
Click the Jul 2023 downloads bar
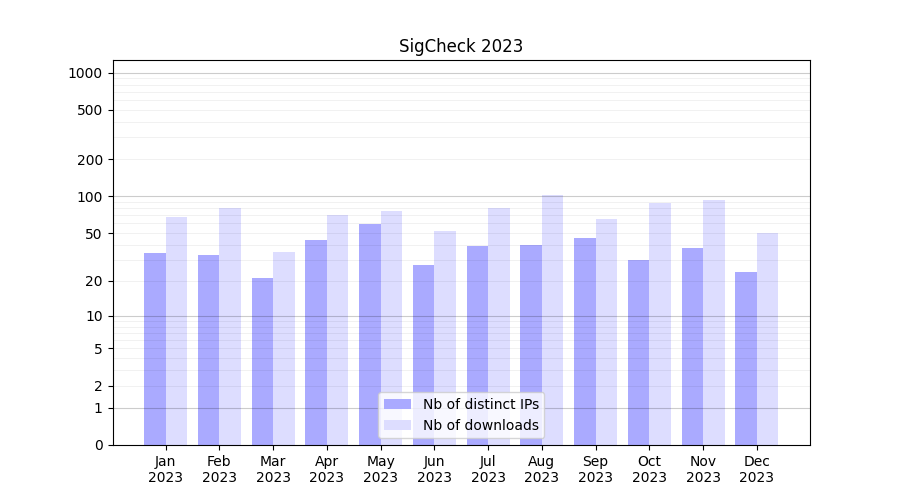point(499,326)
